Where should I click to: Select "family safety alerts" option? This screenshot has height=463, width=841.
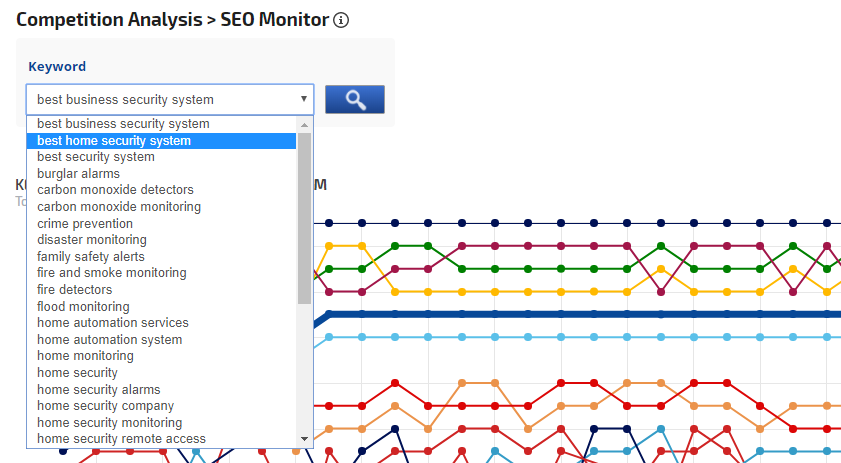click(x=91, y=257)
